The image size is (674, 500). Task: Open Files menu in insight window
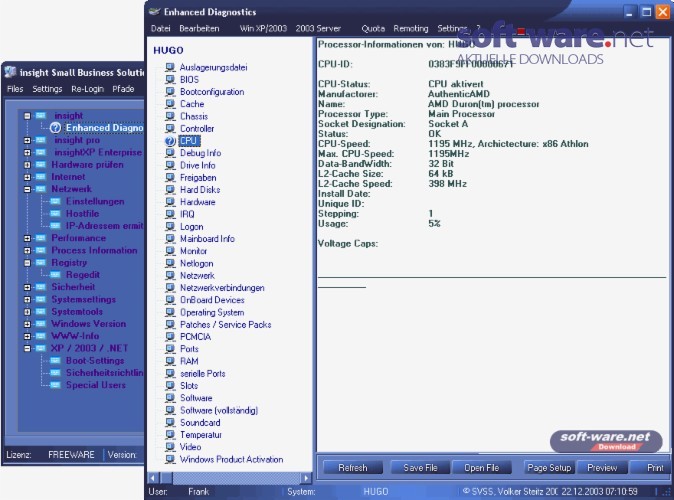(x=15, y=89)
